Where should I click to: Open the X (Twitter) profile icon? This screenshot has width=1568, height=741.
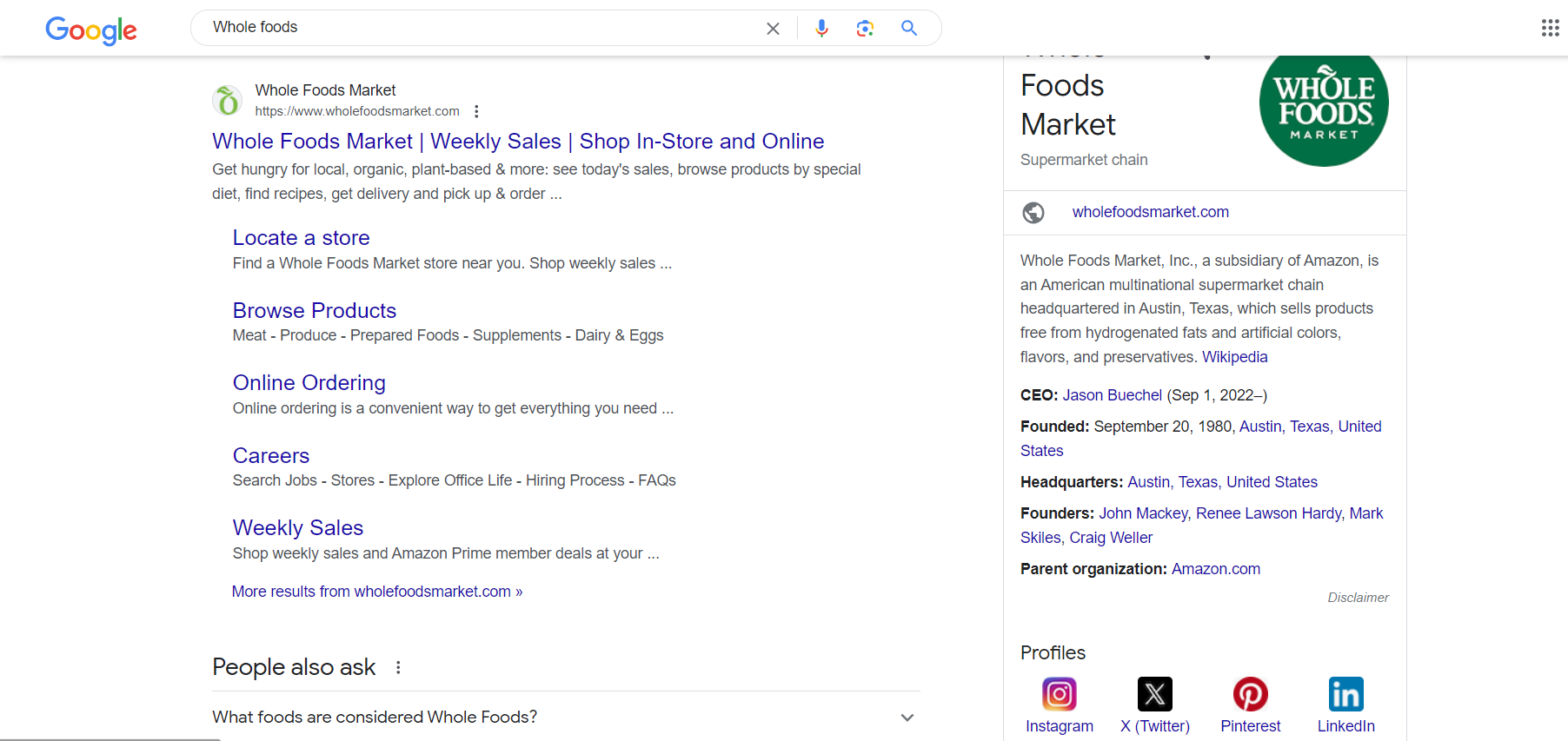pyautogui.click(x=1155, y=694)
